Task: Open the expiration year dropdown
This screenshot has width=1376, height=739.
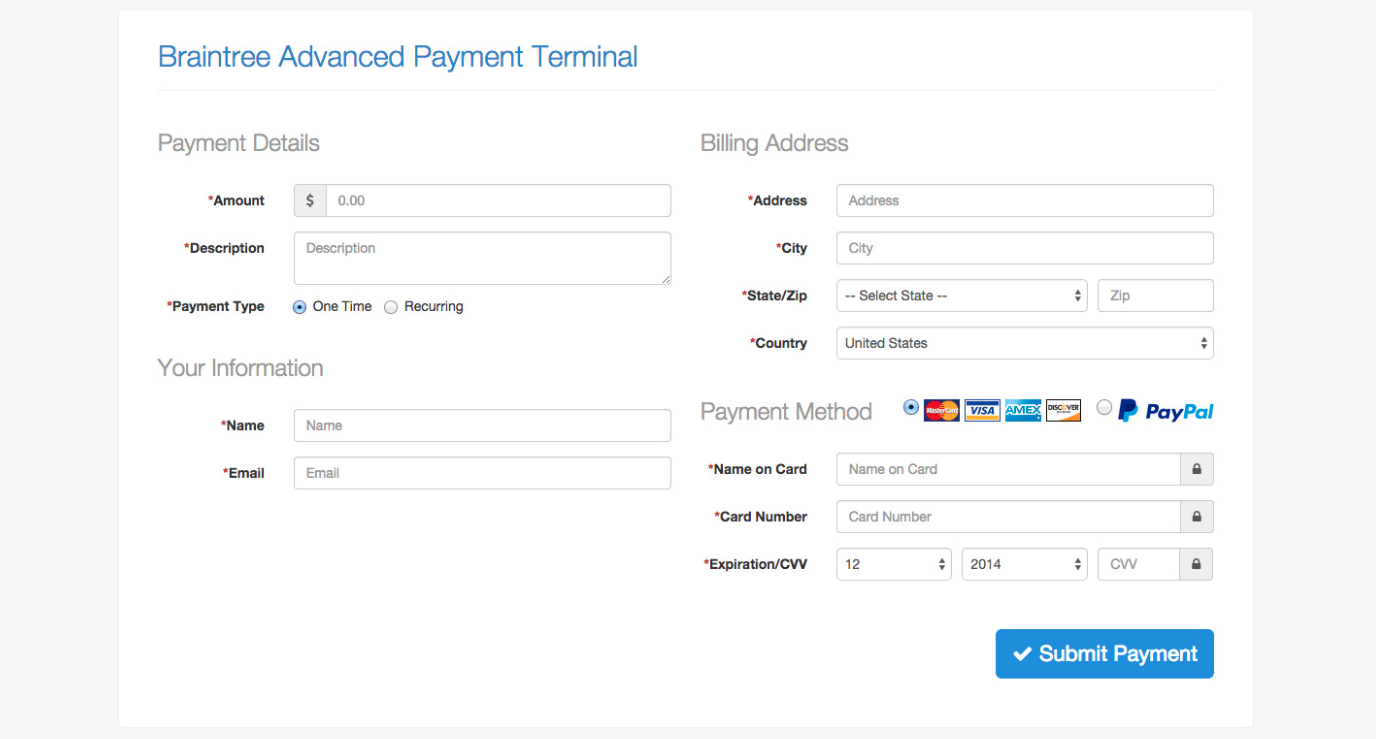Action: coord(1024,564)
